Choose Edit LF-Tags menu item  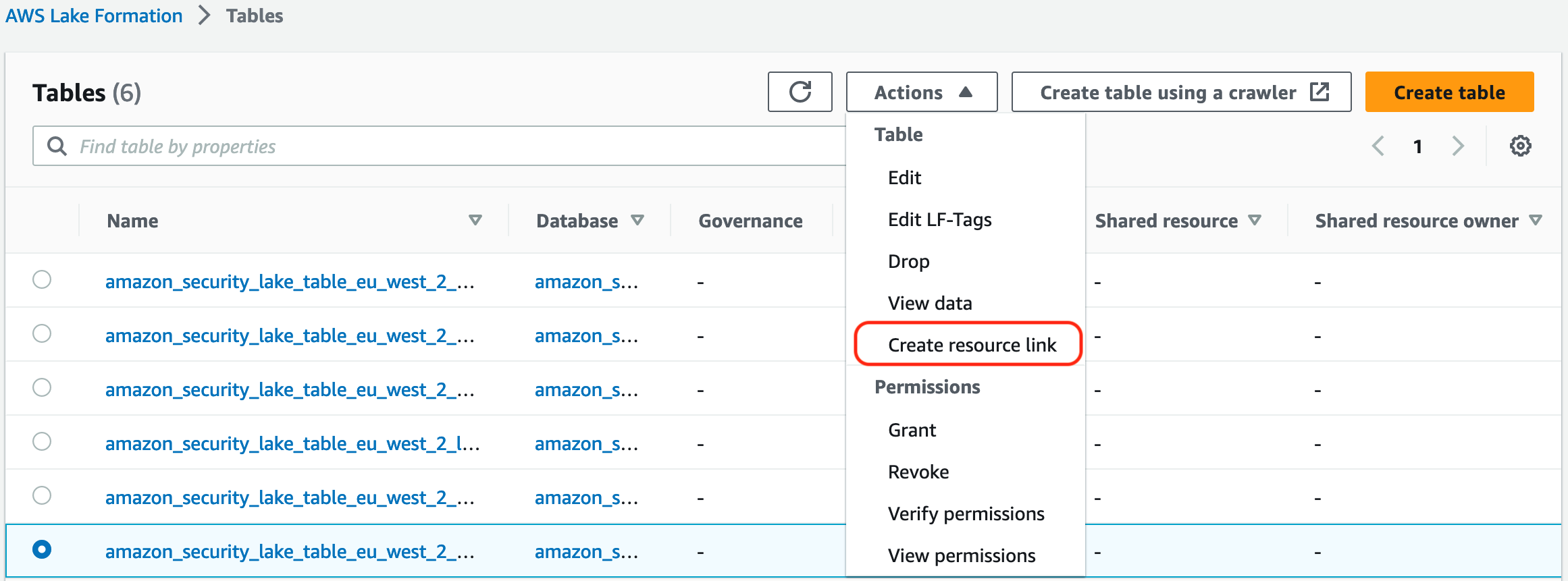[940, 219]
